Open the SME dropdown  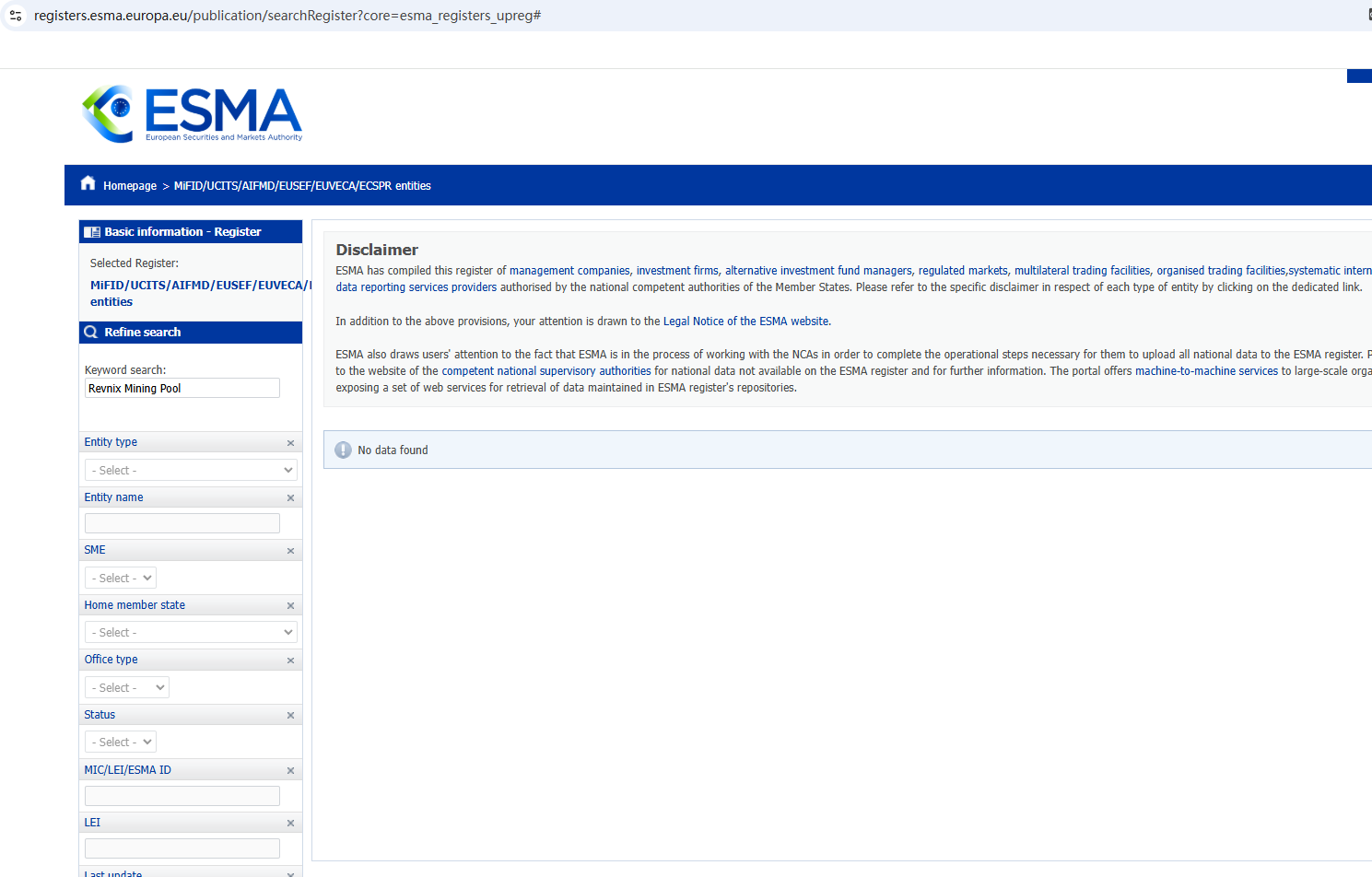[x=121, y=578]
